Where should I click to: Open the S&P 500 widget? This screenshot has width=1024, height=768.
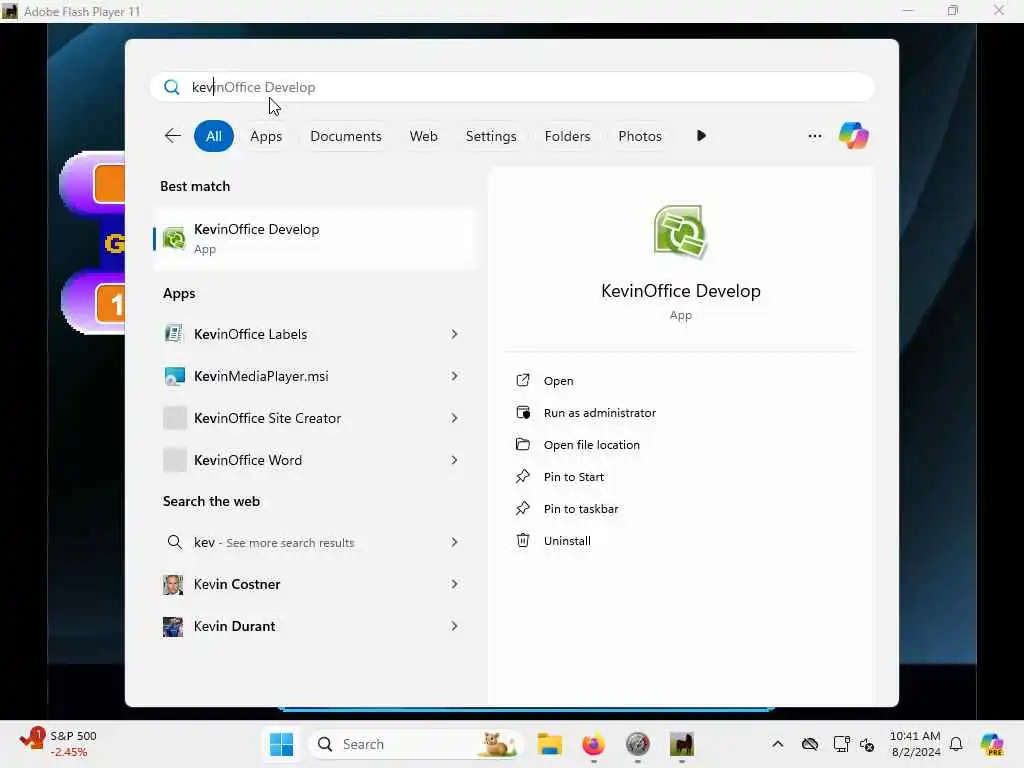(x=58, y=744)
